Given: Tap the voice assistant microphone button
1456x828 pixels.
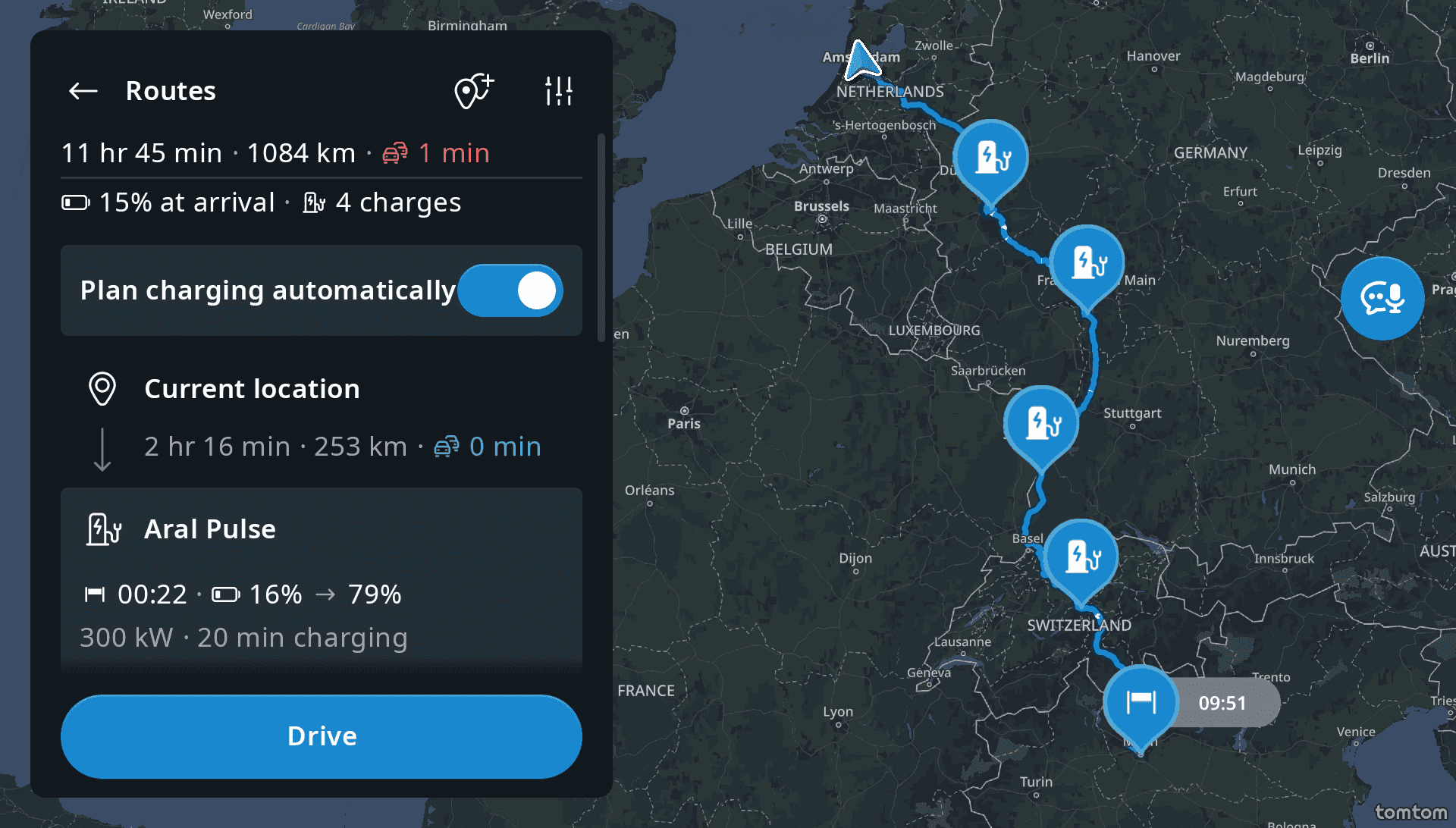Looking at the screenshot, I should coord(1382,298).
